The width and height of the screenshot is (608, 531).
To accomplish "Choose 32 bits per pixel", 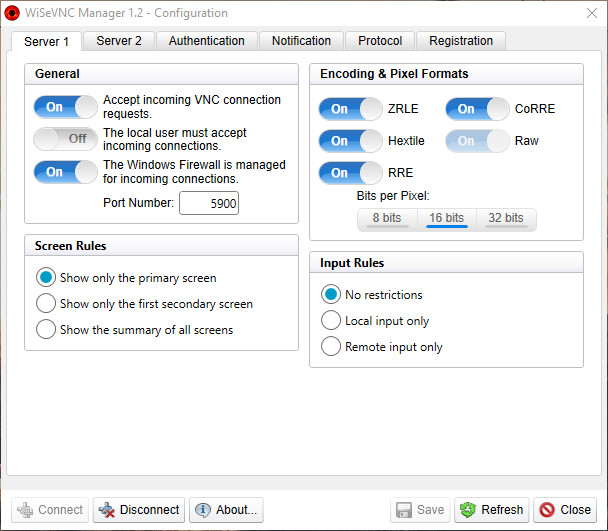I will click(x=506, y=219).
